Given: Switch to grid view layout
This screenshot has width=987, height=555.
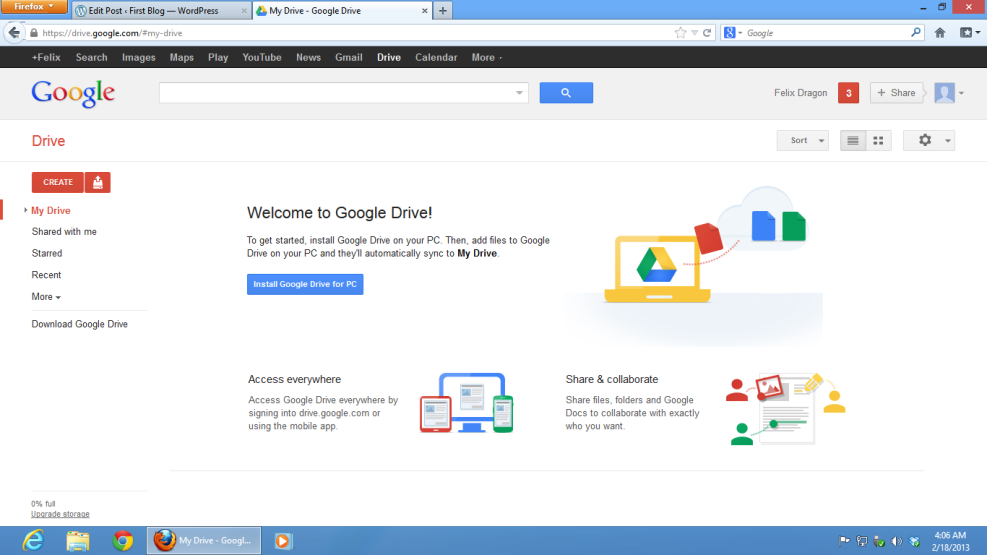Looking at the screenshot, I should coord(878,141).
